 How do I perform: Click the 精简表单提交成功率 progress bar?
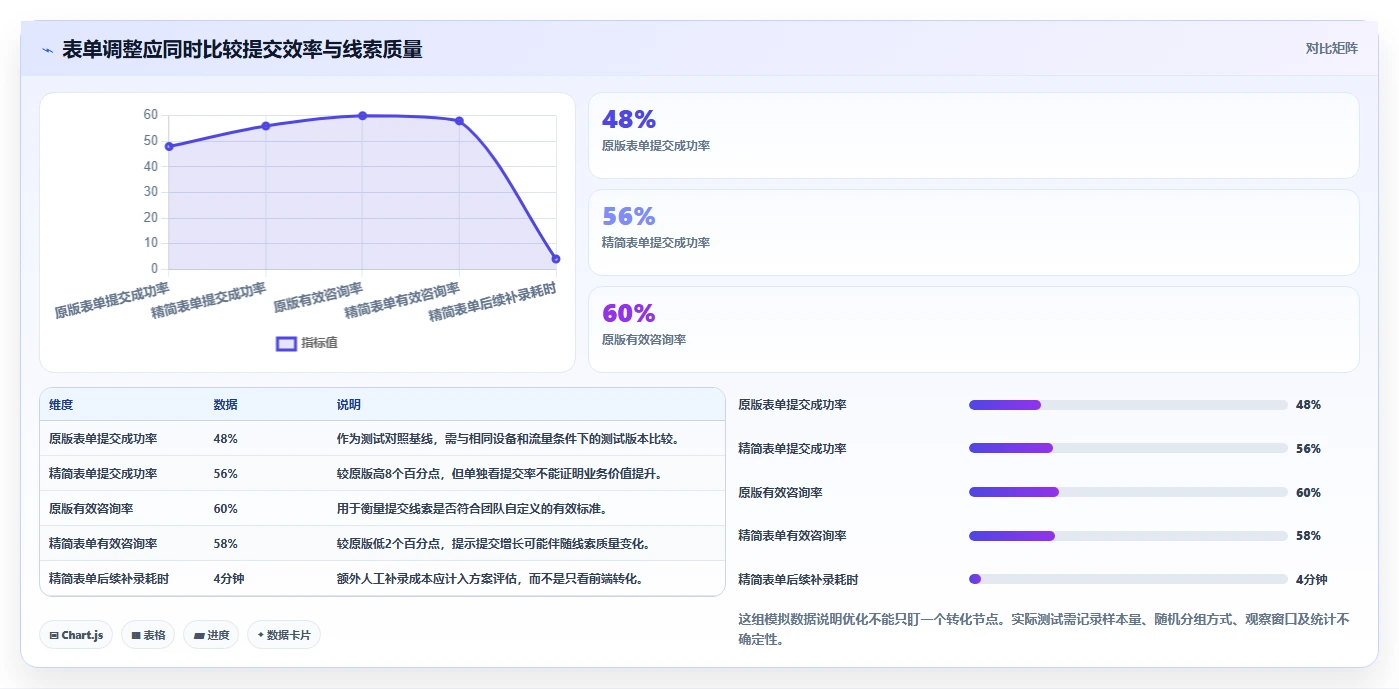point(1128,449)
